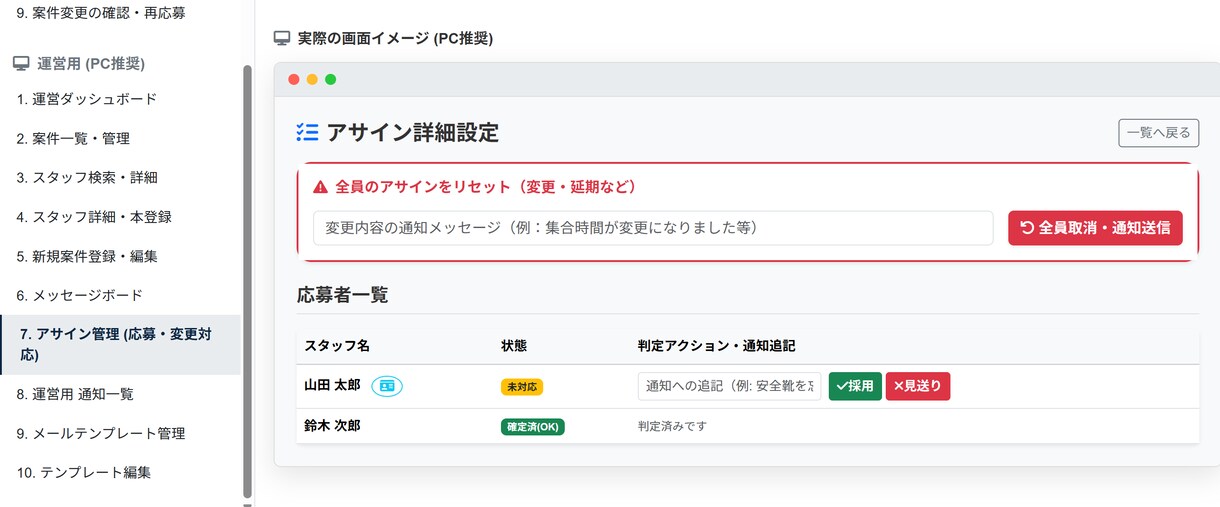Click the 確定済(OK) status badge

click(x=533, y=427)
